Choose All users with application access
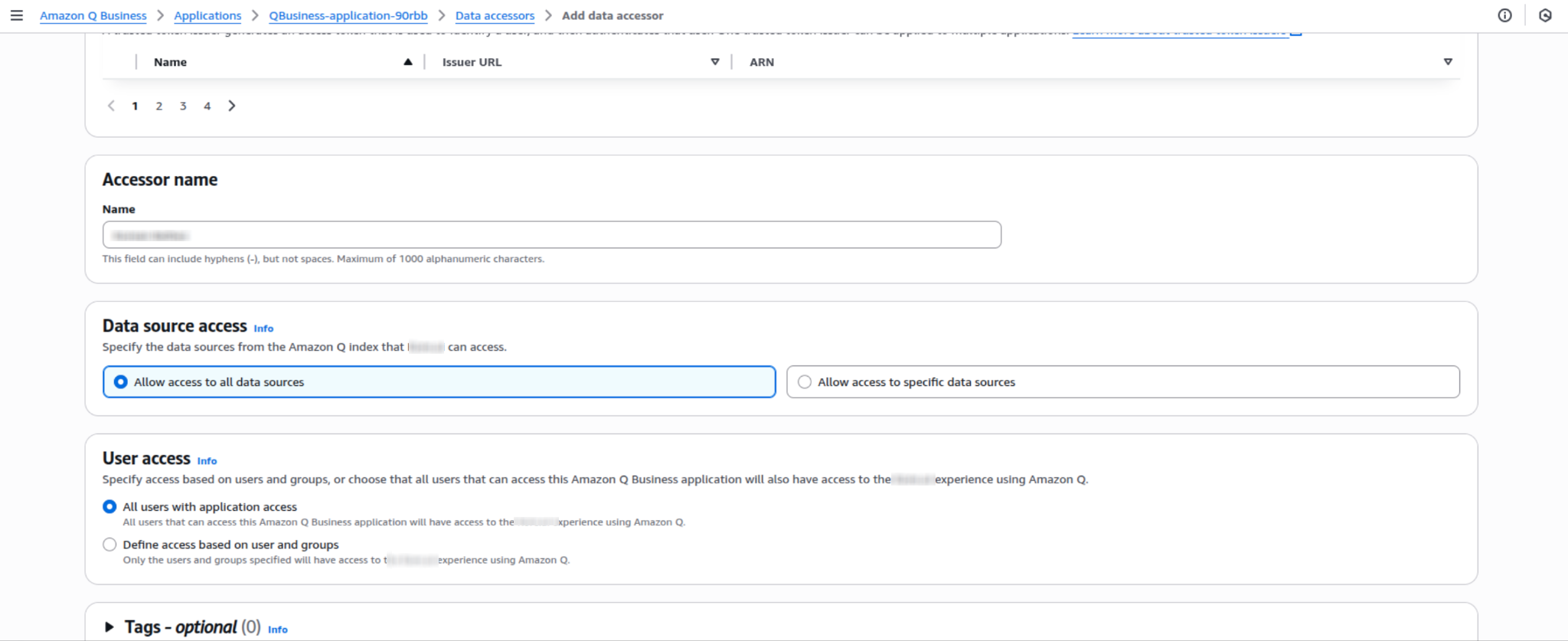1568x641 pixels. pyautogui.click(x=109, y=507)
